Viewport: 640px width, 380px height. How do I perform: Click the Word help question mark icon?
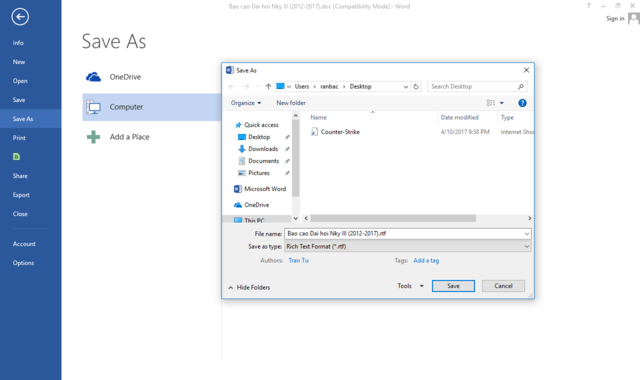click(x=588, y=6)
